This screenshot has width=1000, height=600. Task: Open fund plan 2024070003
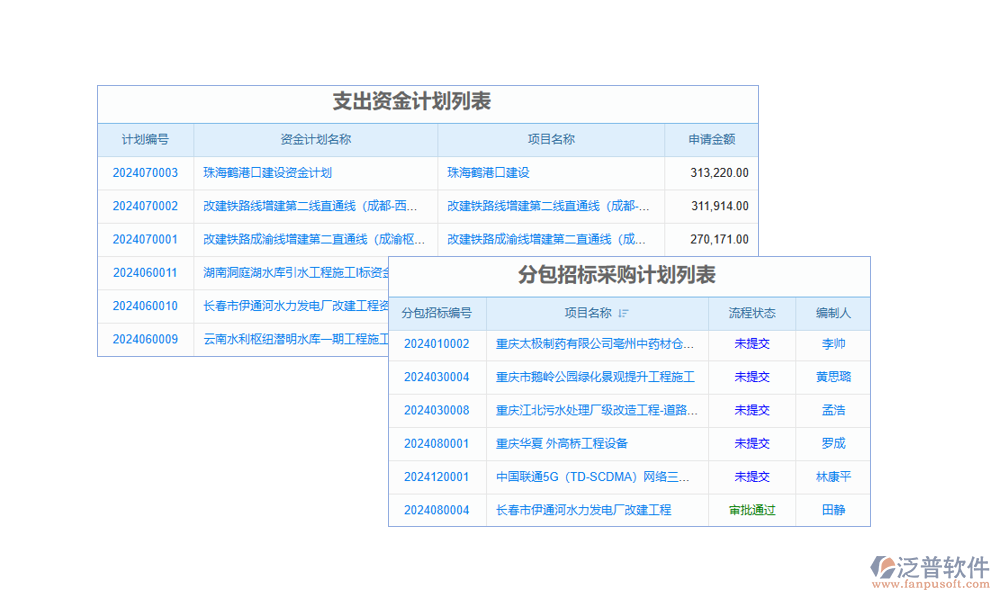pos(146,172)
